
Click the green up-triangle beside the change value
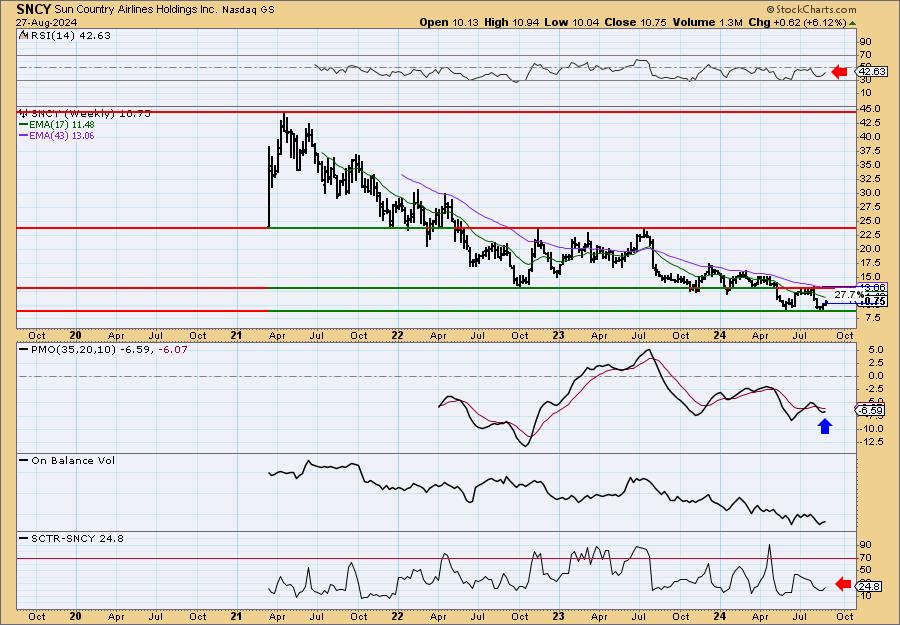(852, 23)
